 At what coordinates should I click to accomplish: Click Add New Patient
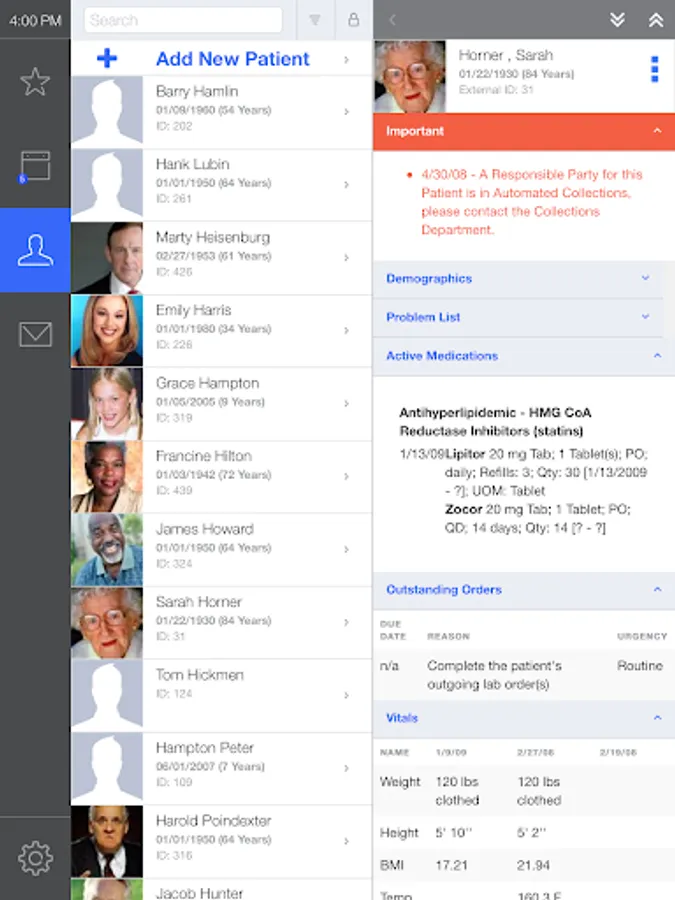221,58
